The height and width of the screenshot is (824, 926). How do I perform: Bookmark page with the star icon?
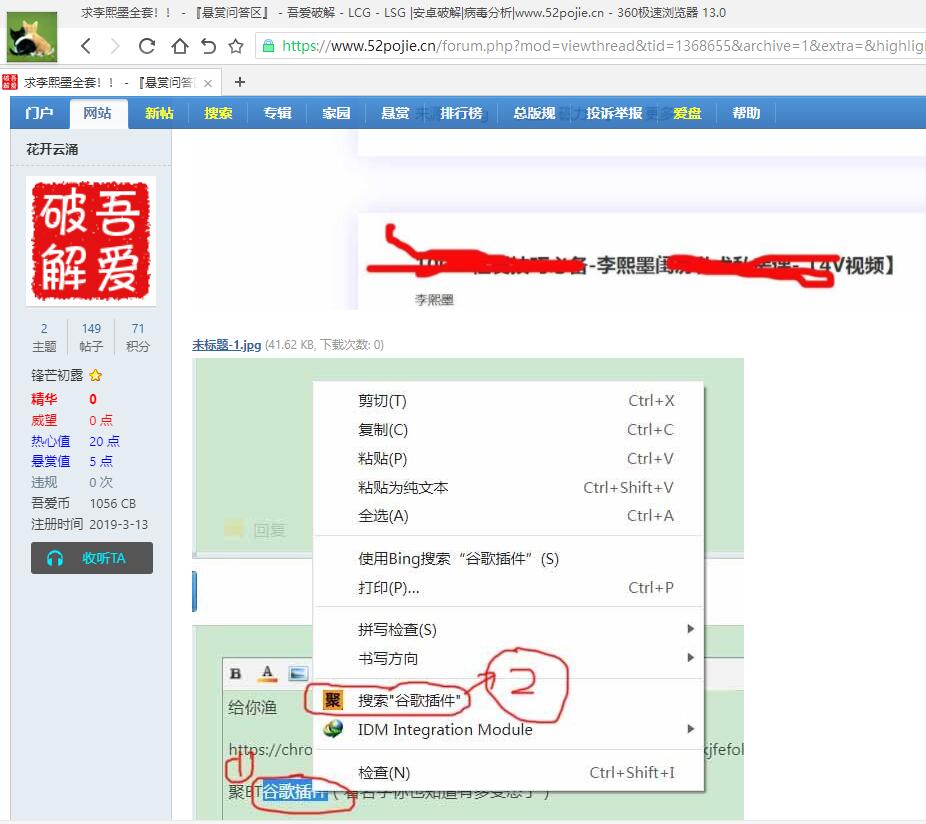point(236,46)
